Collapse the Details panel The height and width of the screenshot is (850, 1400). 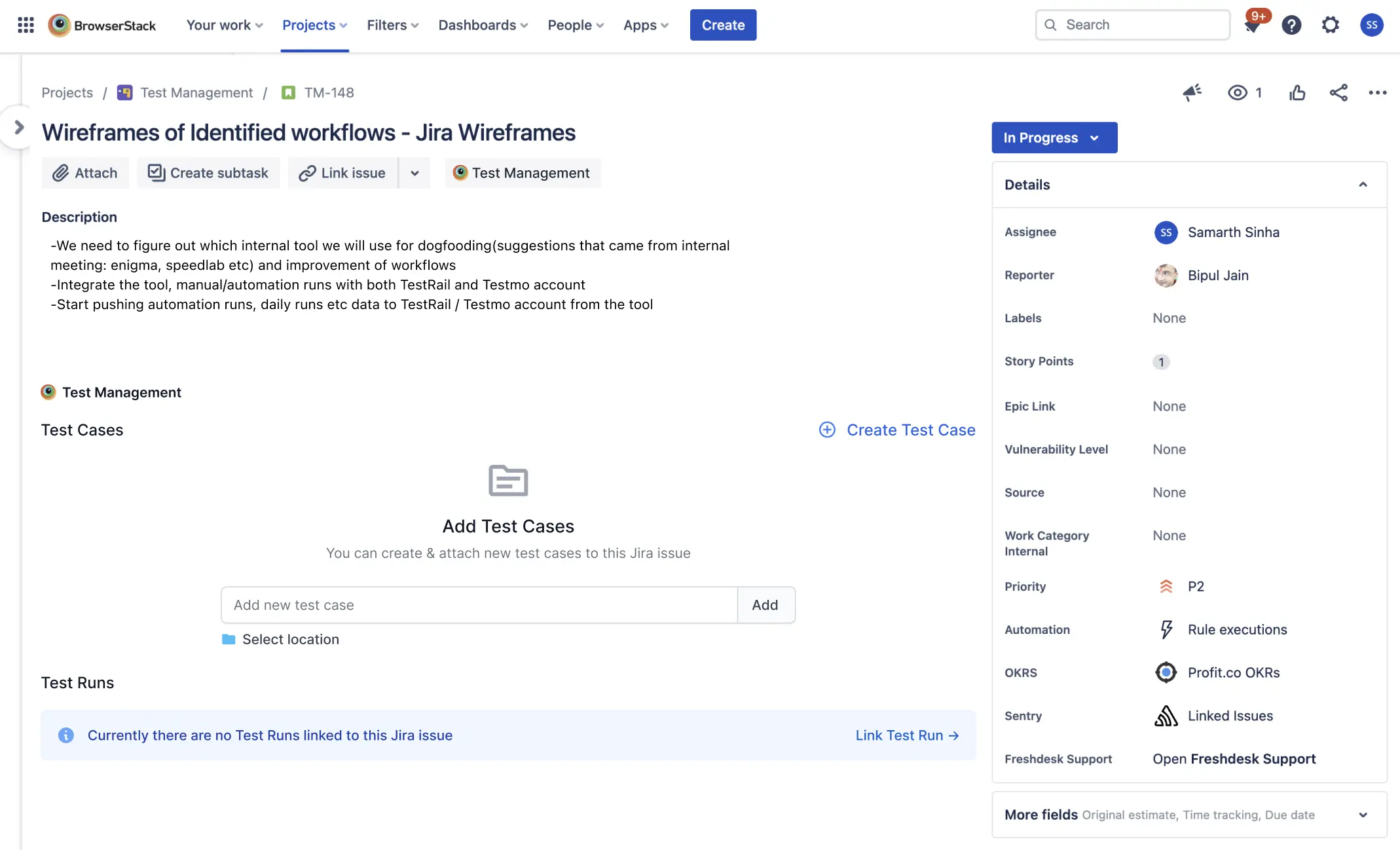(1363, 185)
